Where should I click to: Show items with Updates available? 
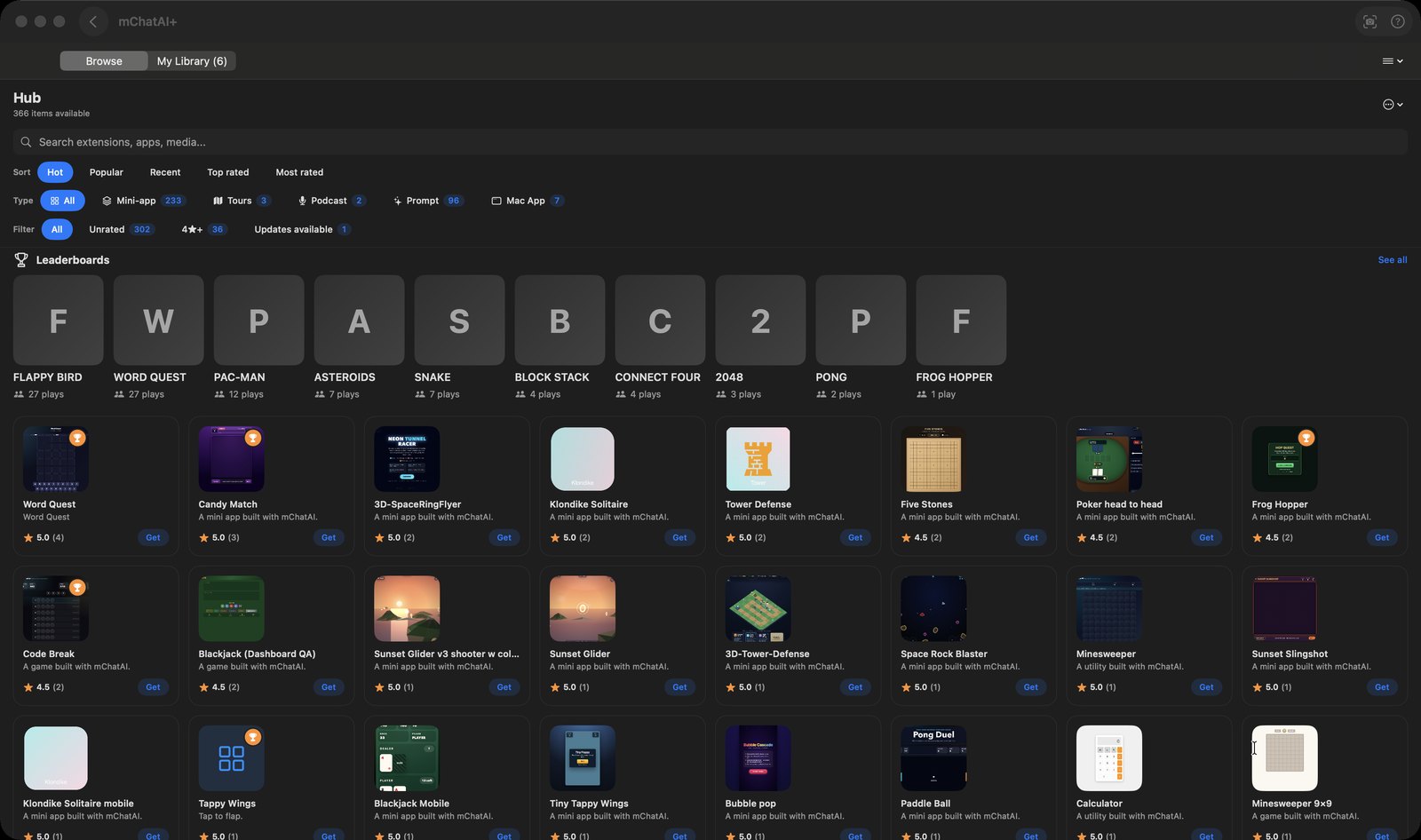pos(302,229)
